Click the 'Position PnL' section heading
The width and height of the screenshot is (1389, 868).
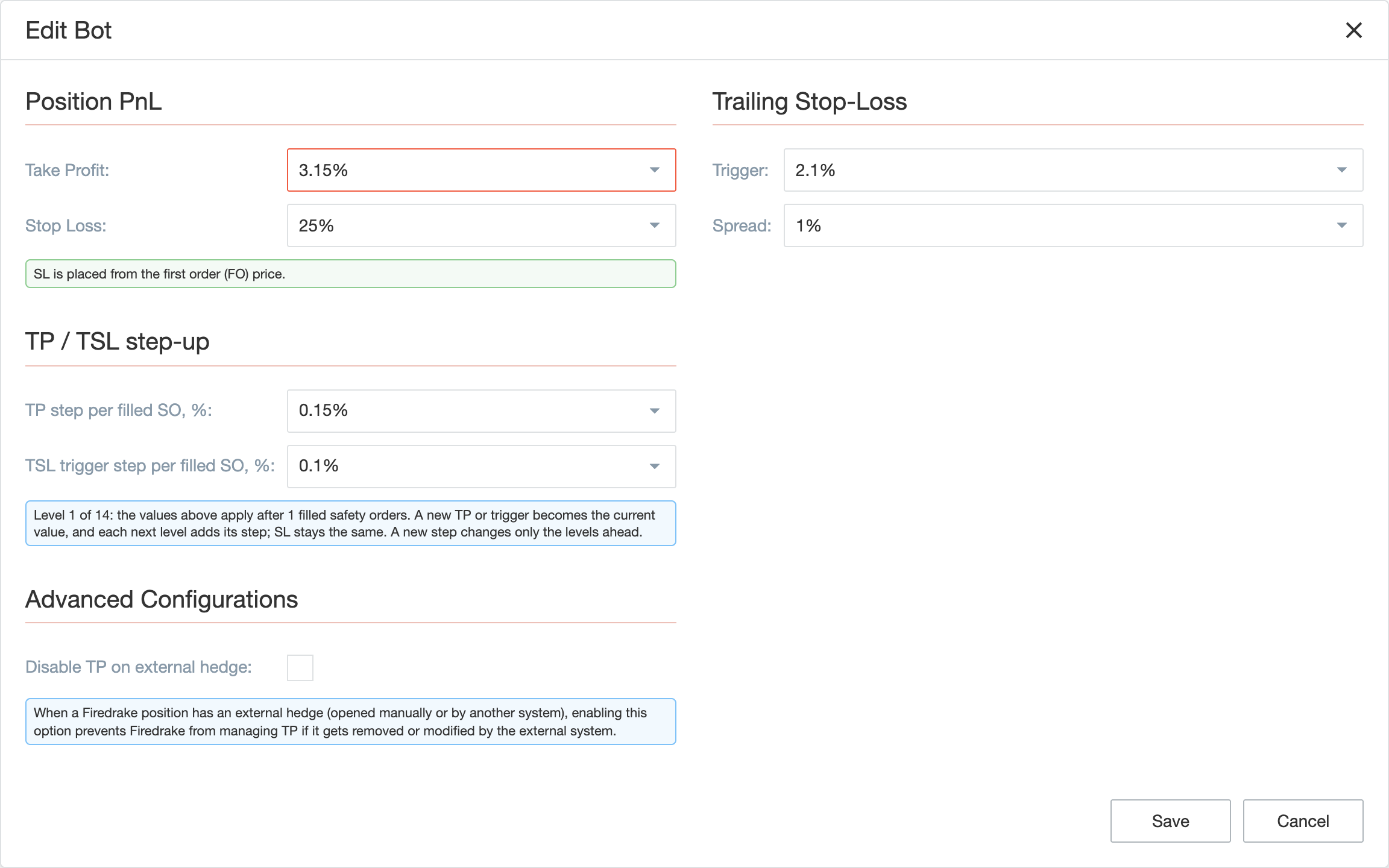click(93, 101)
